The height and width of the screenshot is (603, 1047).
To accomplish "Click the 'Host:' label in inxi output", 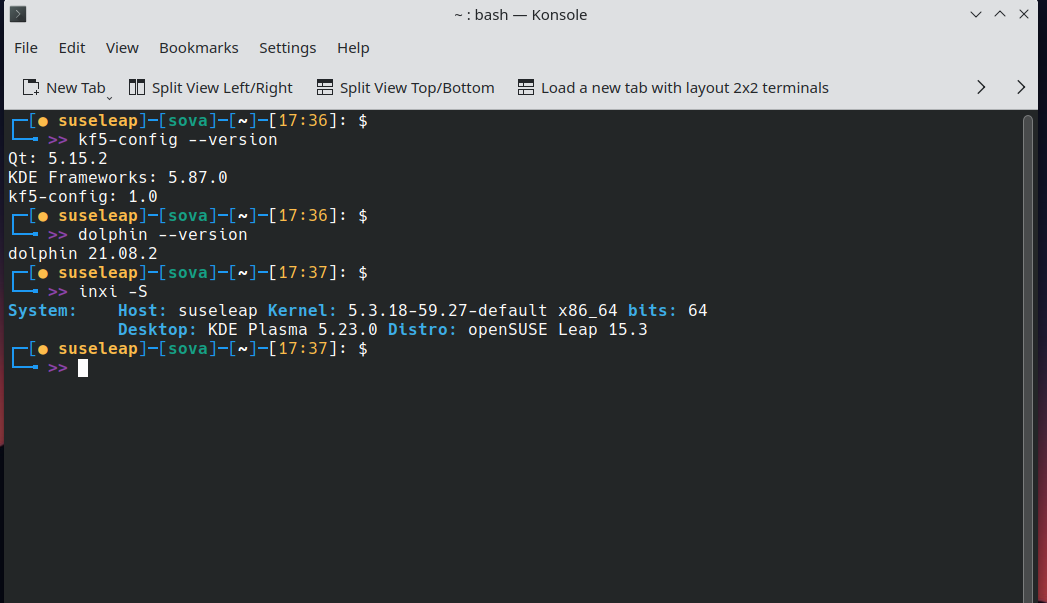I will [x=143, y=311].
